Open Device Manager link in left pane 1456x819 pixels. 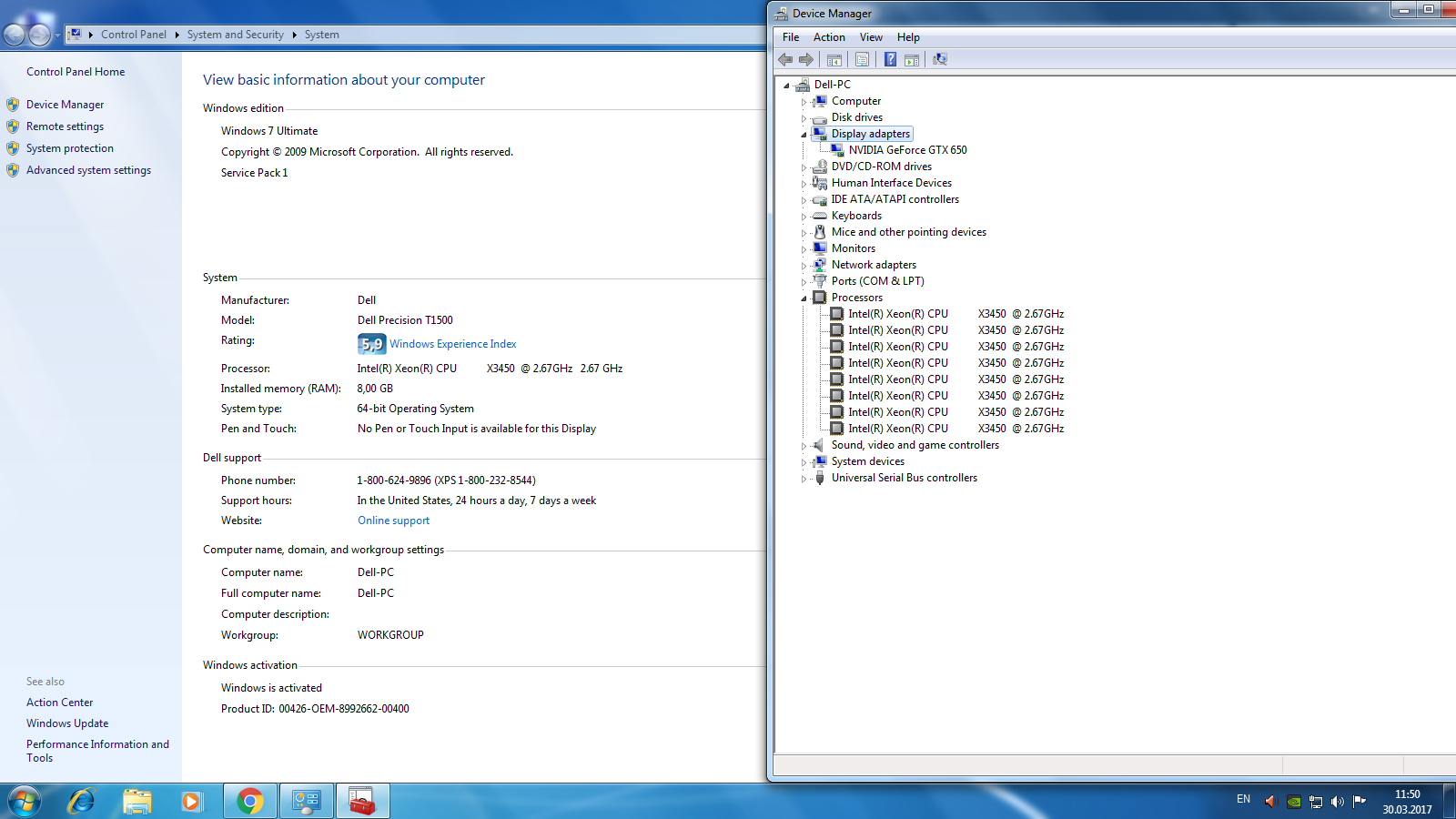pyautogui.click(x=65, y=105)
